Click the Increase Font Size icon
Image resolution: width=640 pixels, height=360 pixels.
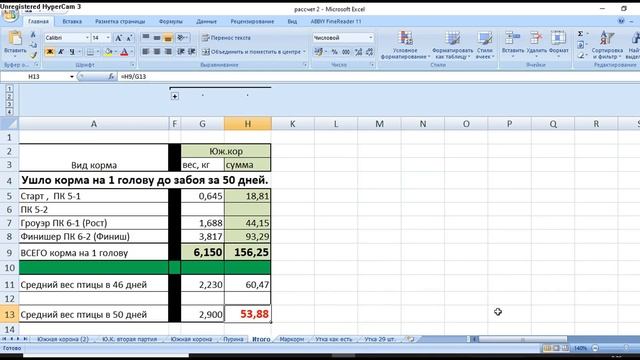pyautogui.click(x=118, y=38)
